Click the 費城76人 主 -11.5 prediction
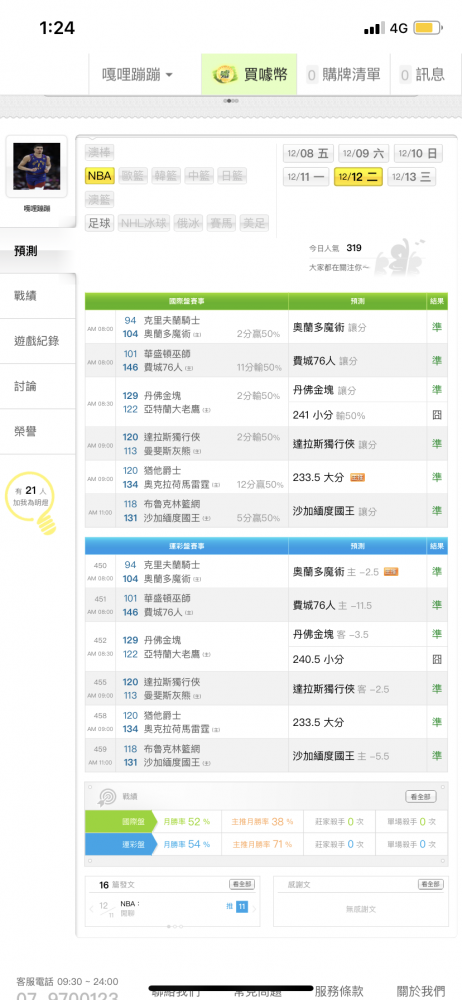The height and width of the screenshot is (1000, 462). pyautogui.click(x=332, y=605)
